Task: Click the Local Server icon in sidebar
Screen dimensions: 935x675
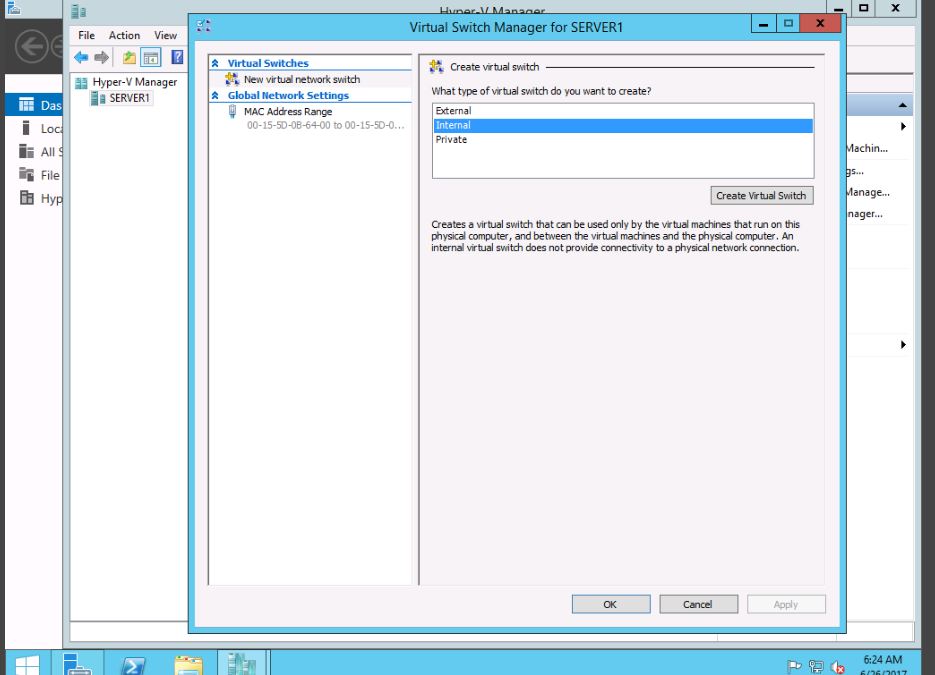Action: tap(26, 128)
